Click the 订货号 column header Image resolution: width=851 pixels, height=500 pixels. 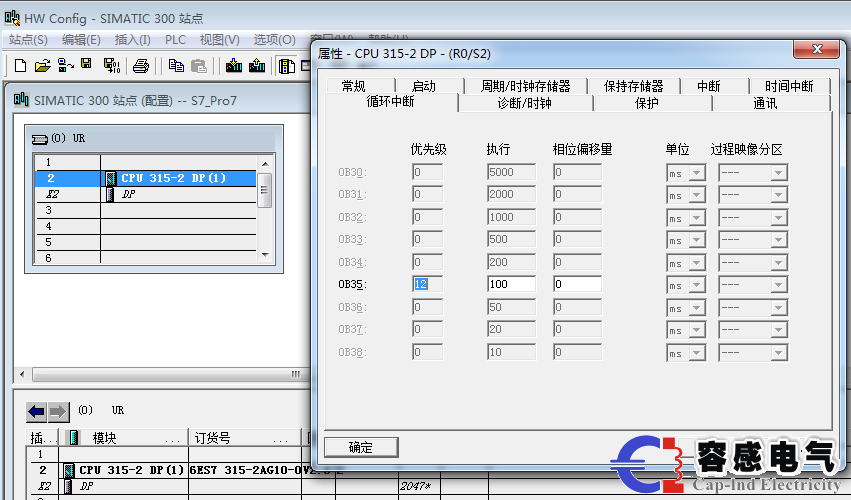[x=244, y=438]
